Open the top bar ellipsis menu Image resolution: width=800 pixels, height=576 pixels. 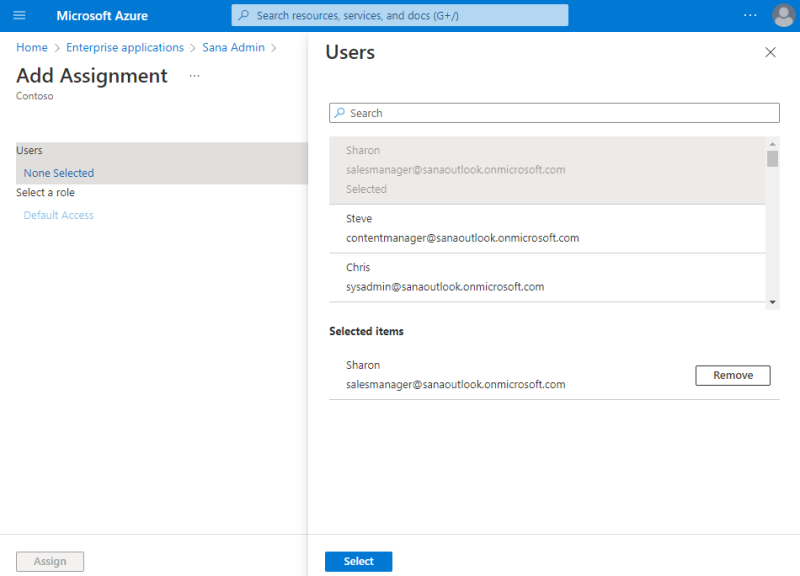coord(750,15)
